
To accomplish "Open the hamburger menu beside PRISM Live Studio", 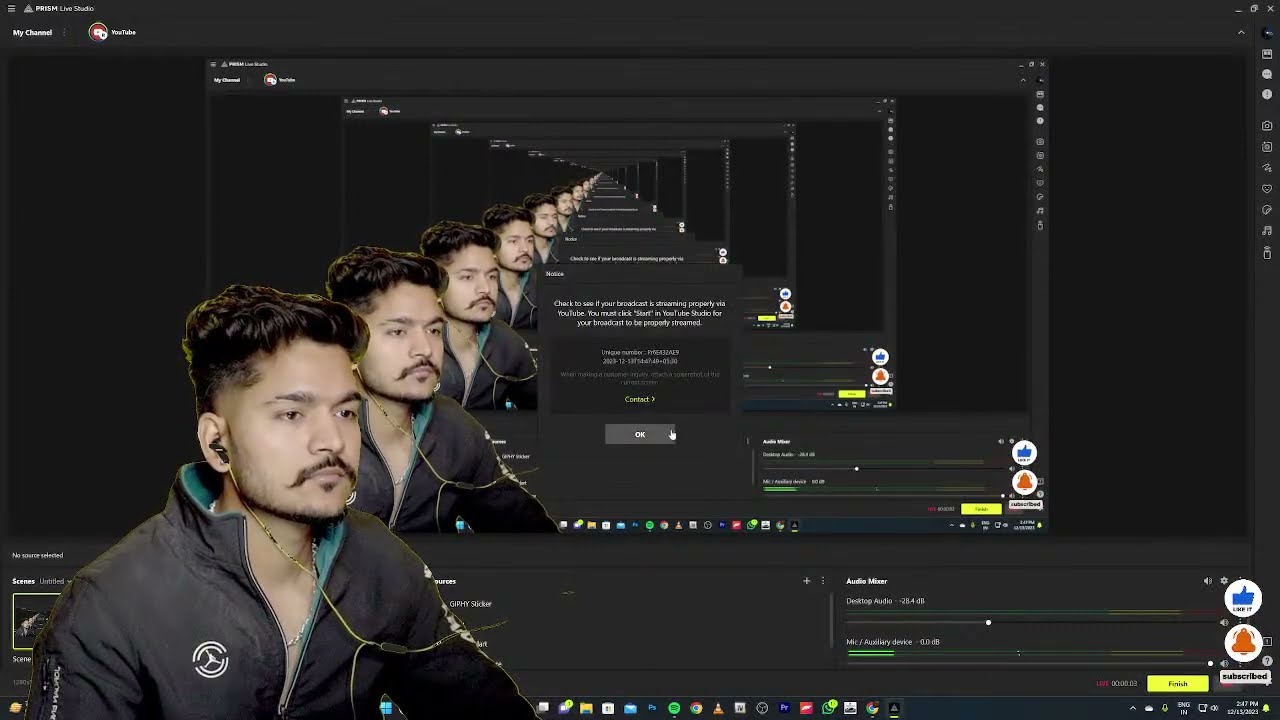I will (x=13, y=8).
